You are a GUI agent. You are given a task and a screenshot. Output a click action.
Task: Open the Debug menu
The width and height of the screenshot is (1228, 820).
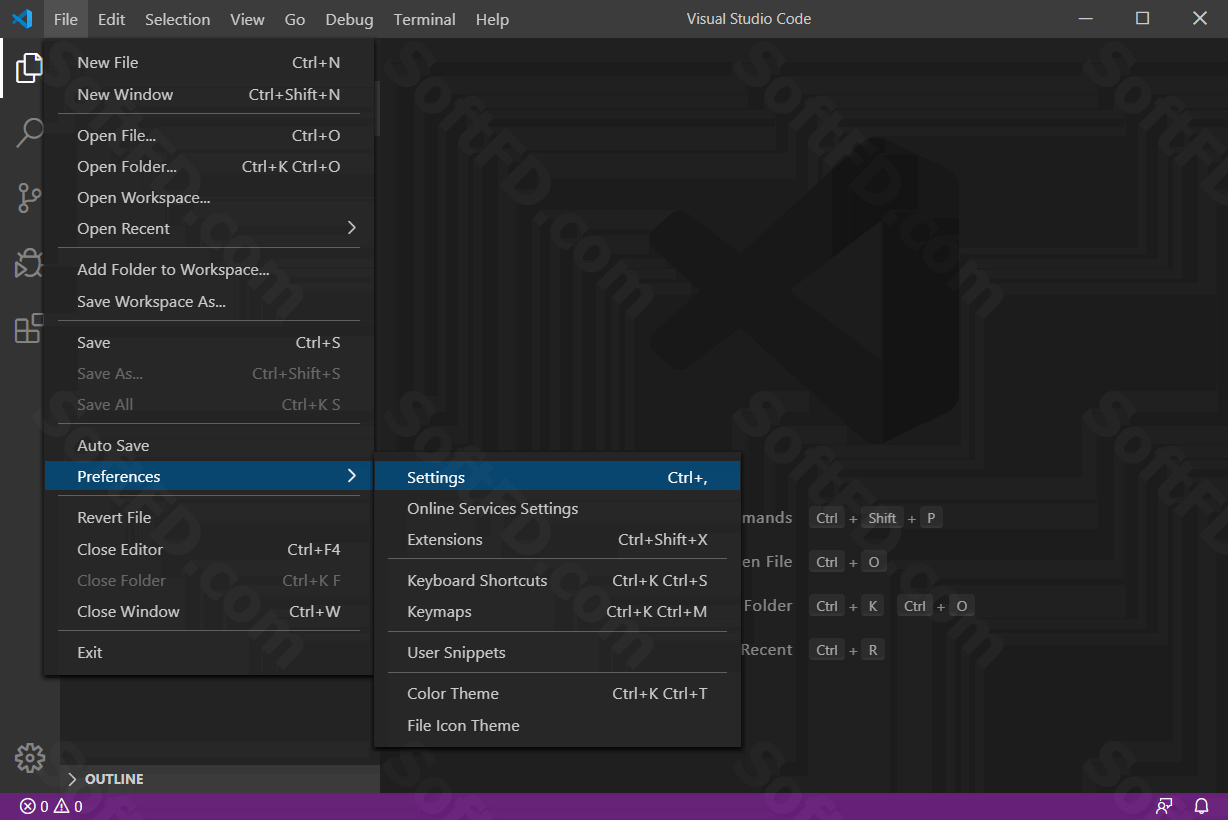coord(349,19)
